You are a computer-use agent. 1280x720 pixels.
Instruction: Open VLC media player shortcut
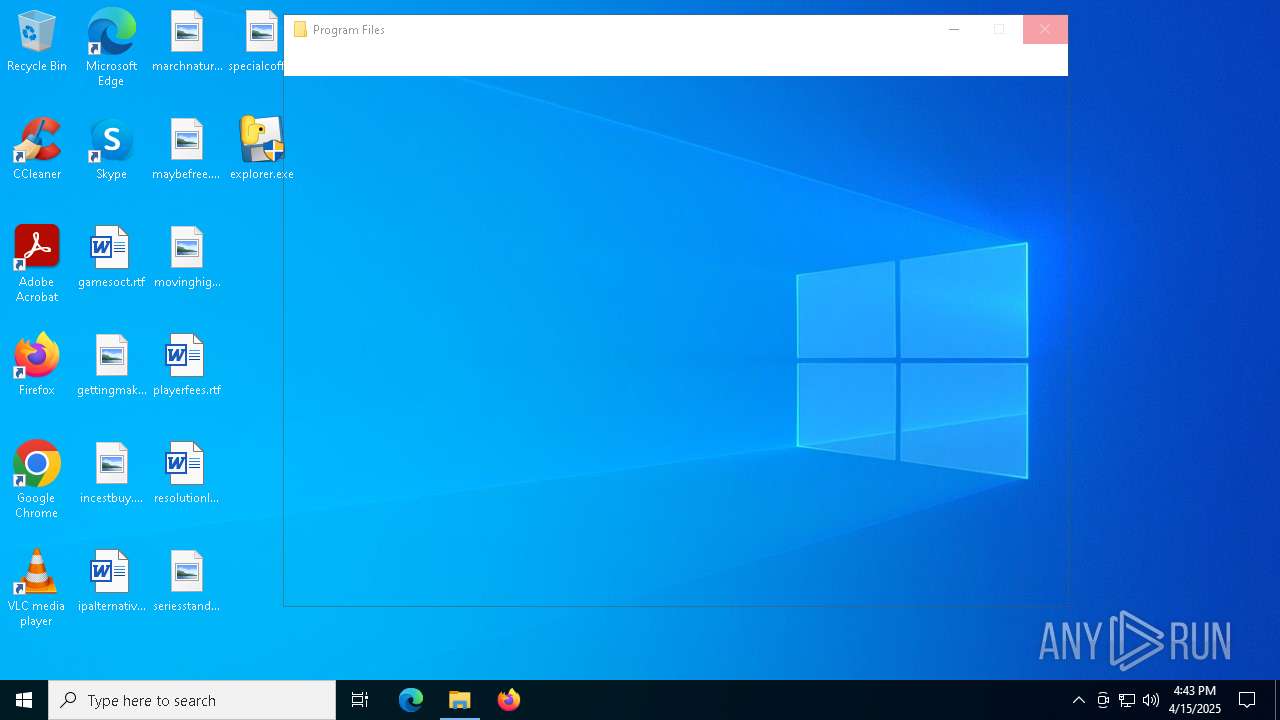click(37, 587)
